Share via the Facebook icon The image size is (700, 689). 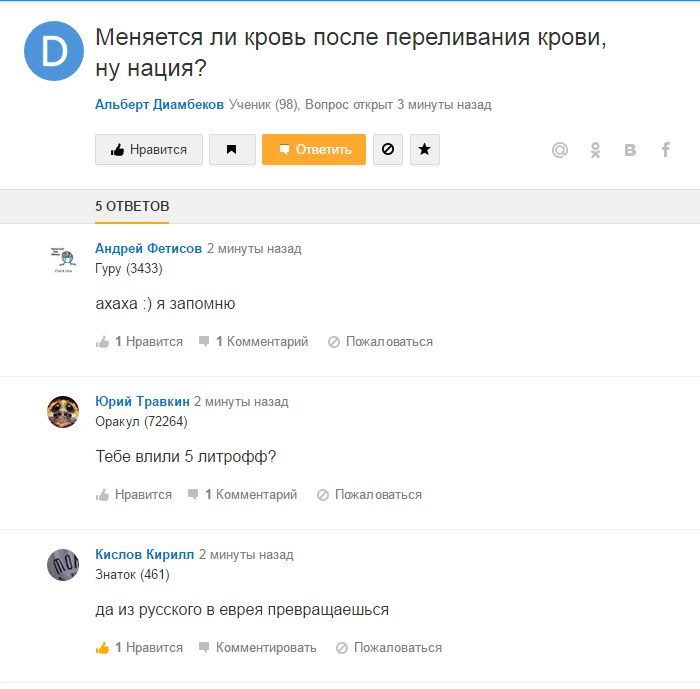pos(665,150)
